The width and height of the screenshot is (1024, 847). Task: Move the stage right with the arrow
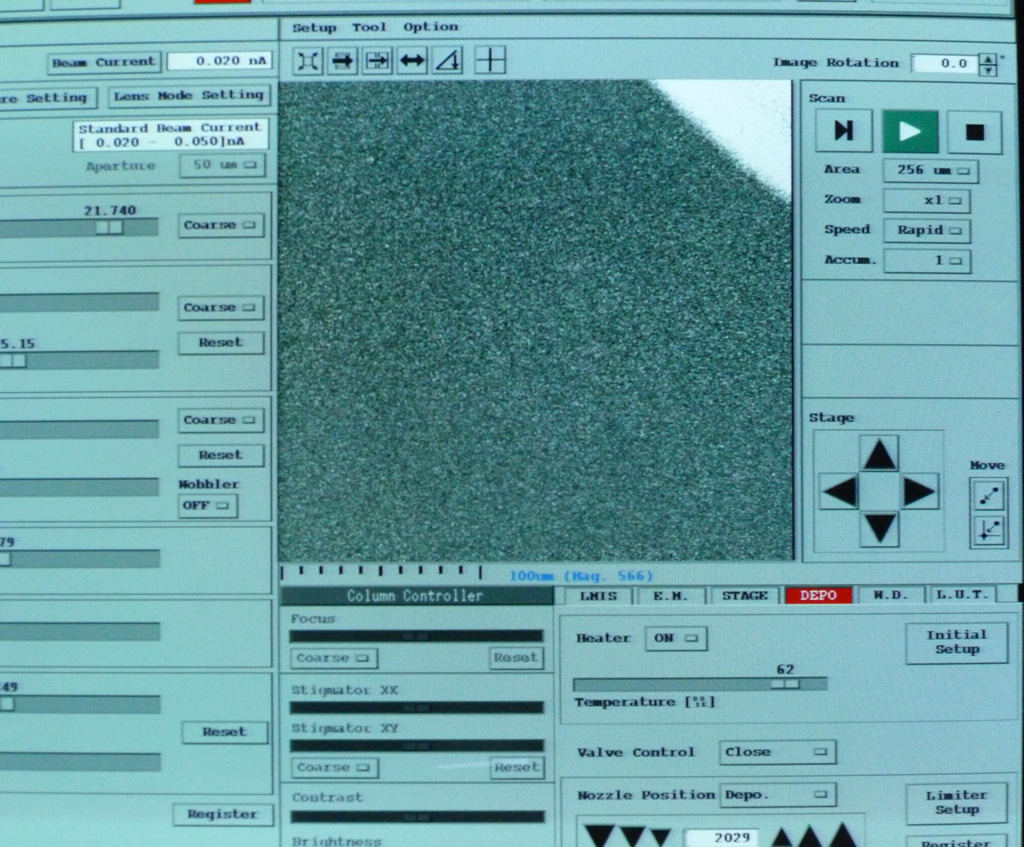click(x=919, y=492)
